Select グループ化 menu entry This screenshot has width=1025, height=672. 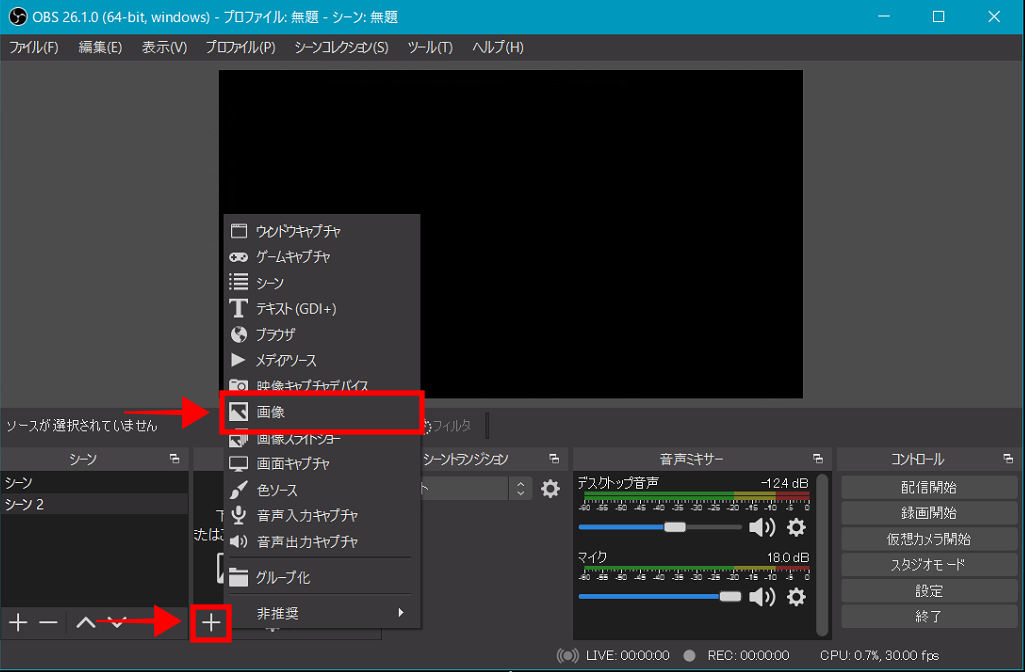pyautogui.click(x=322, y=577)
